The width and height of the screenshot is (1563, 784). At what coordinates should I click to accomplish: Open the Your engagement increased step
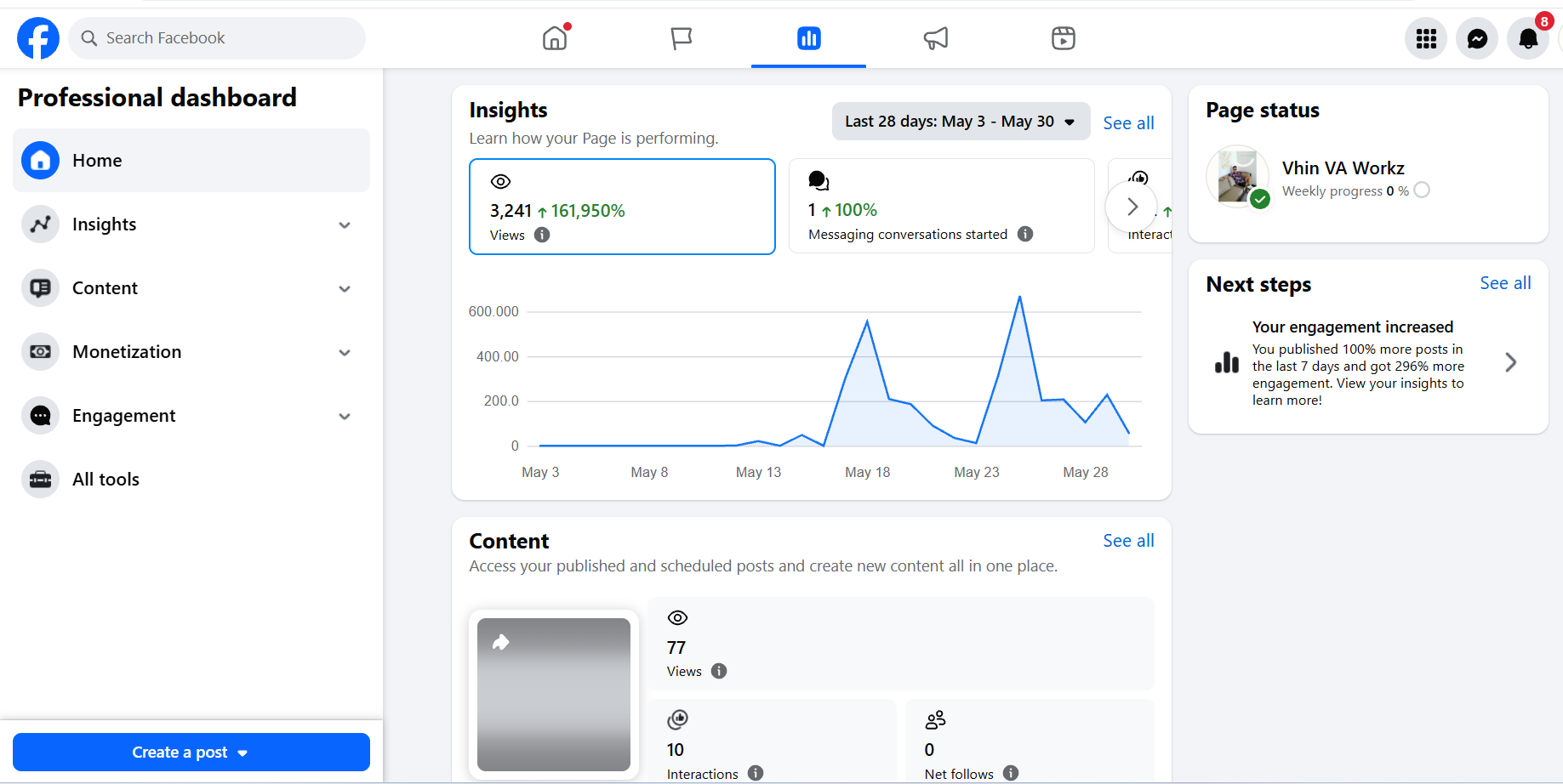pos(1368,363)
